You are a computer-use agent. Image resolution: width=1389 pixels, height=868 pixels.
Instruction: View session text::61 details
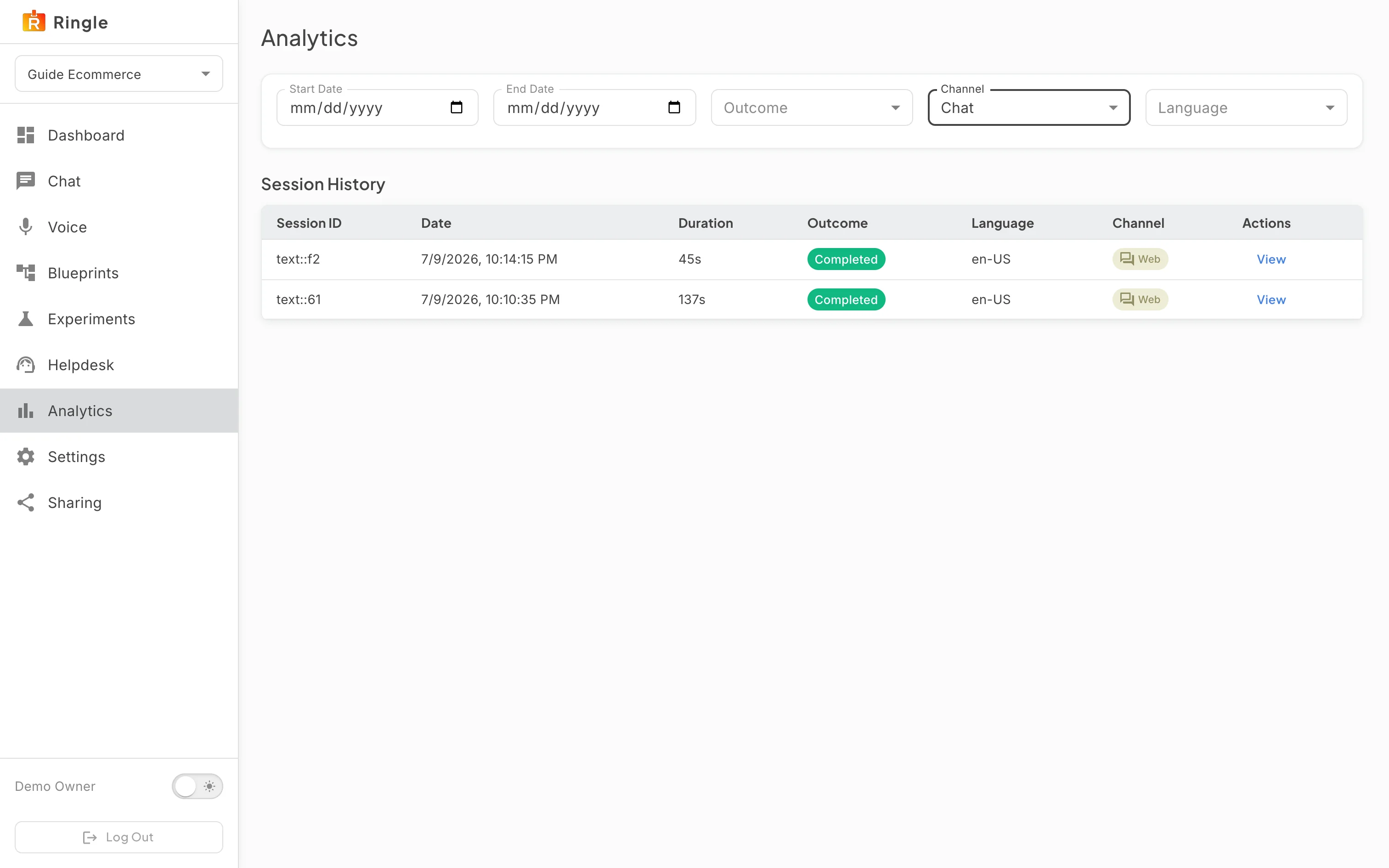1271,299
